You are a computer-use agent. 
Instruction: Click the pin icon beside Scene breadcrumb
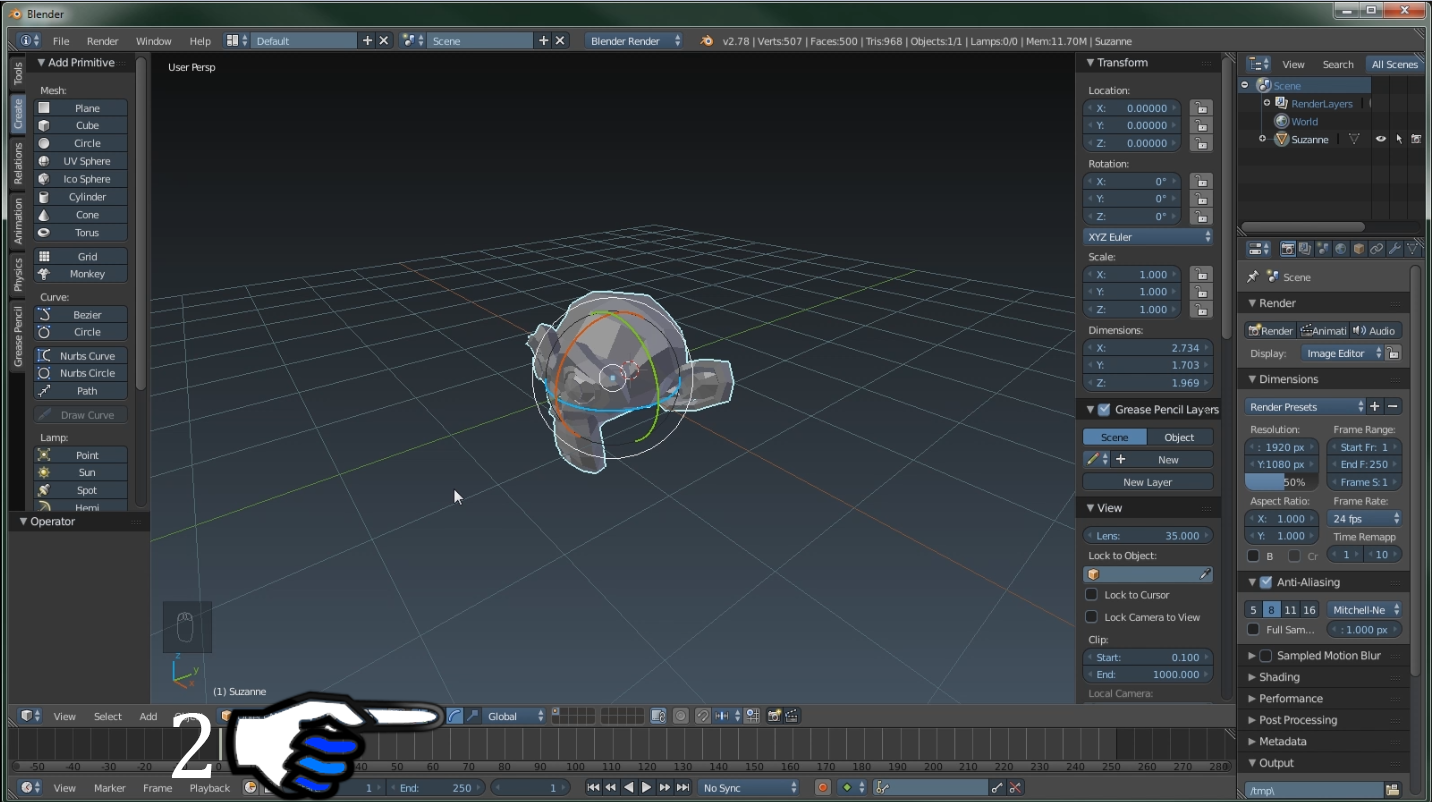(1253, 277)
